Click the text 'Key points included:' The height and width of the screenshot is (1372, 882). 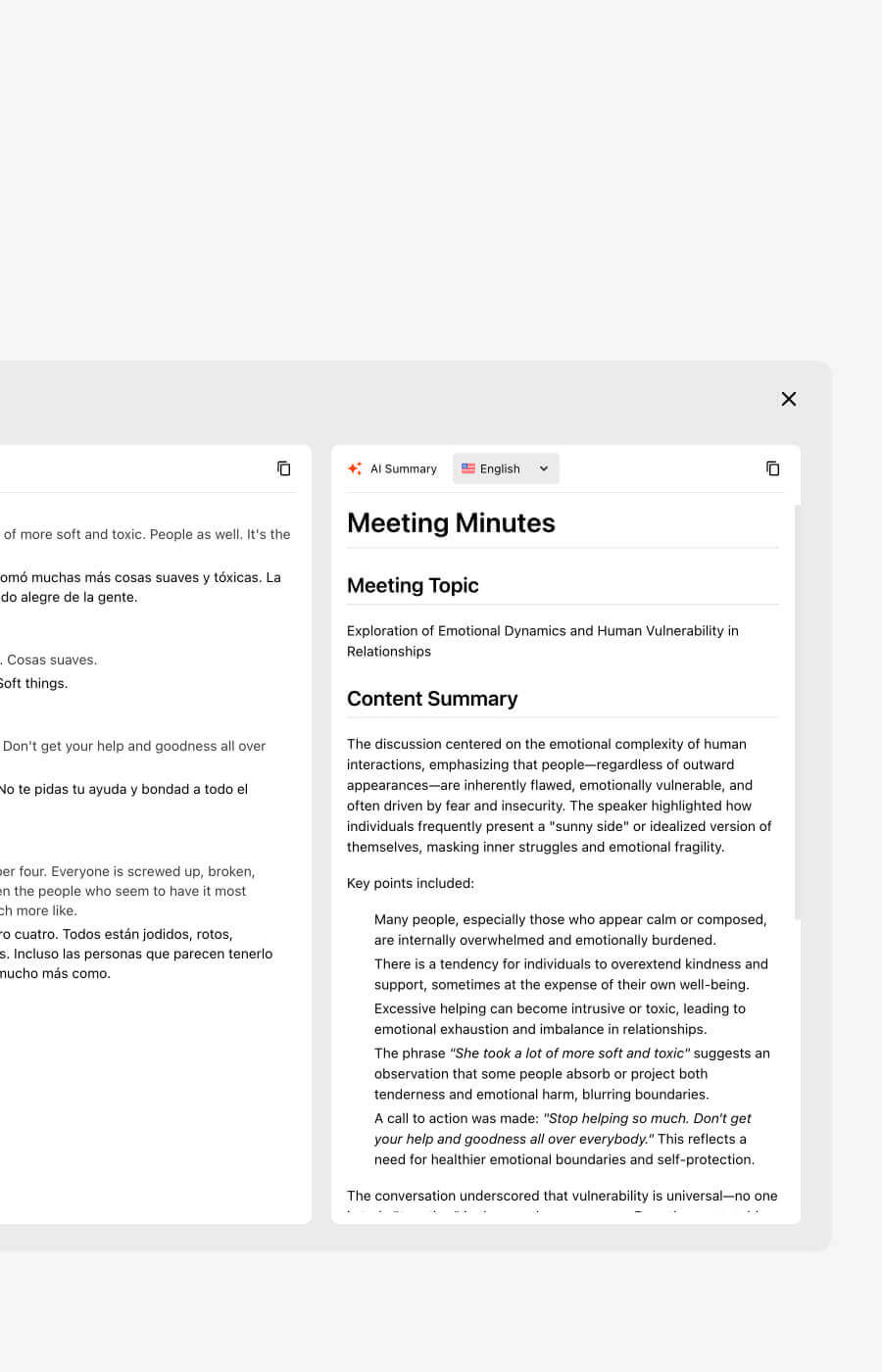[411, 883]
